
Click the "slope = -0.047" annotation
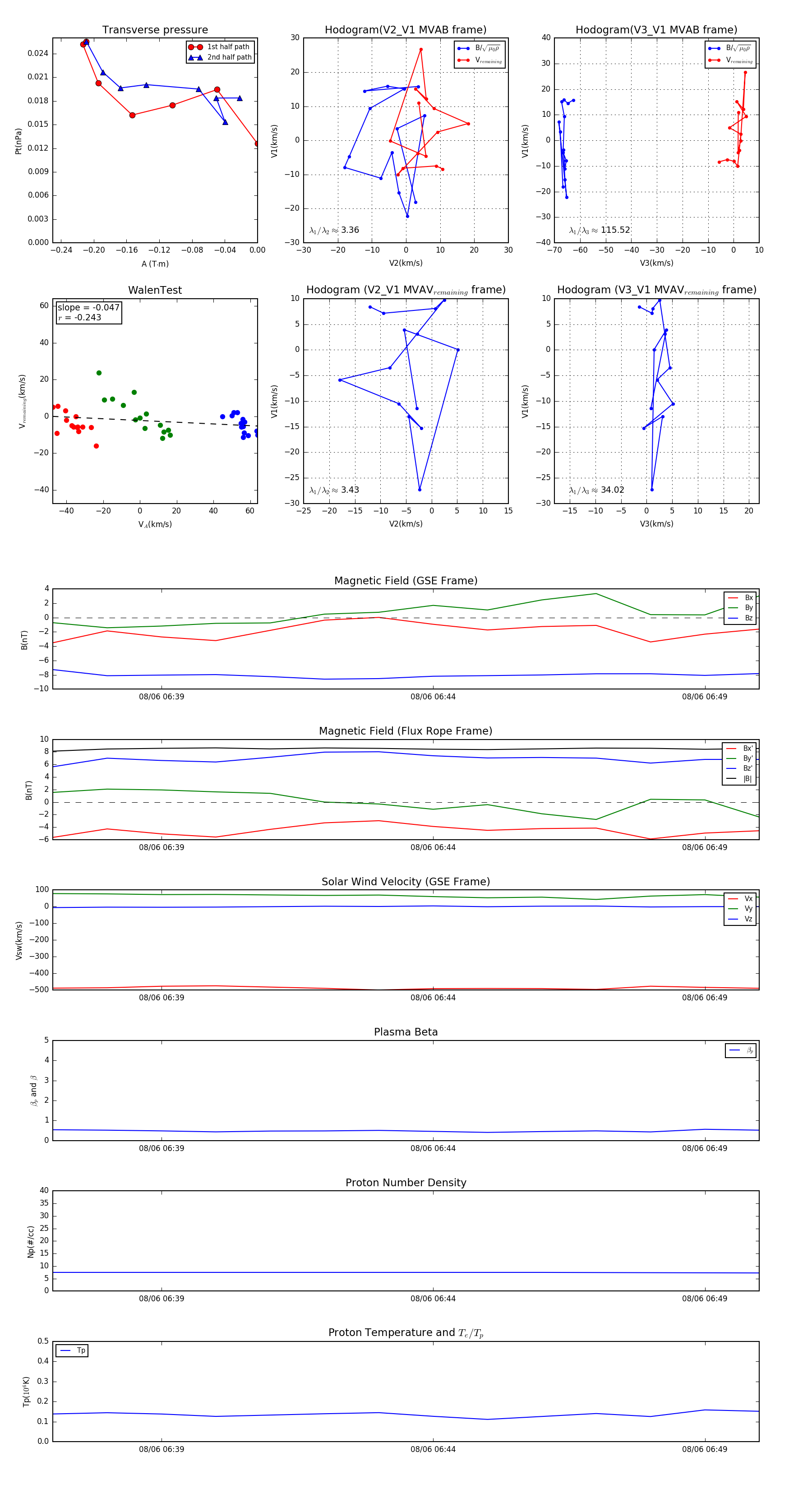click(x=88, y=308)
